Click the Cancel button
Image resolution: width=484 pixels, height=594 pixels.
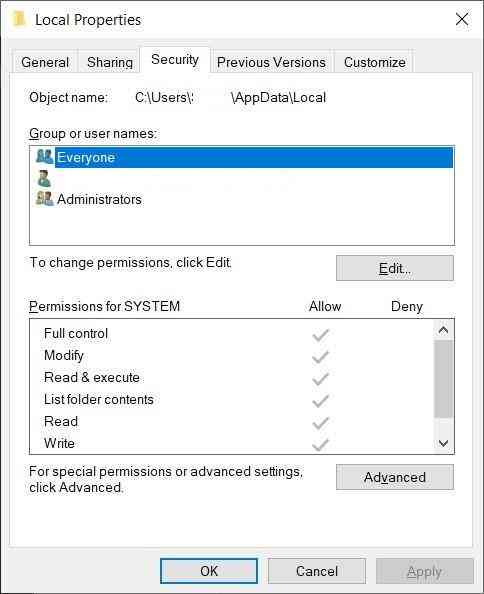tap(317, 571)
